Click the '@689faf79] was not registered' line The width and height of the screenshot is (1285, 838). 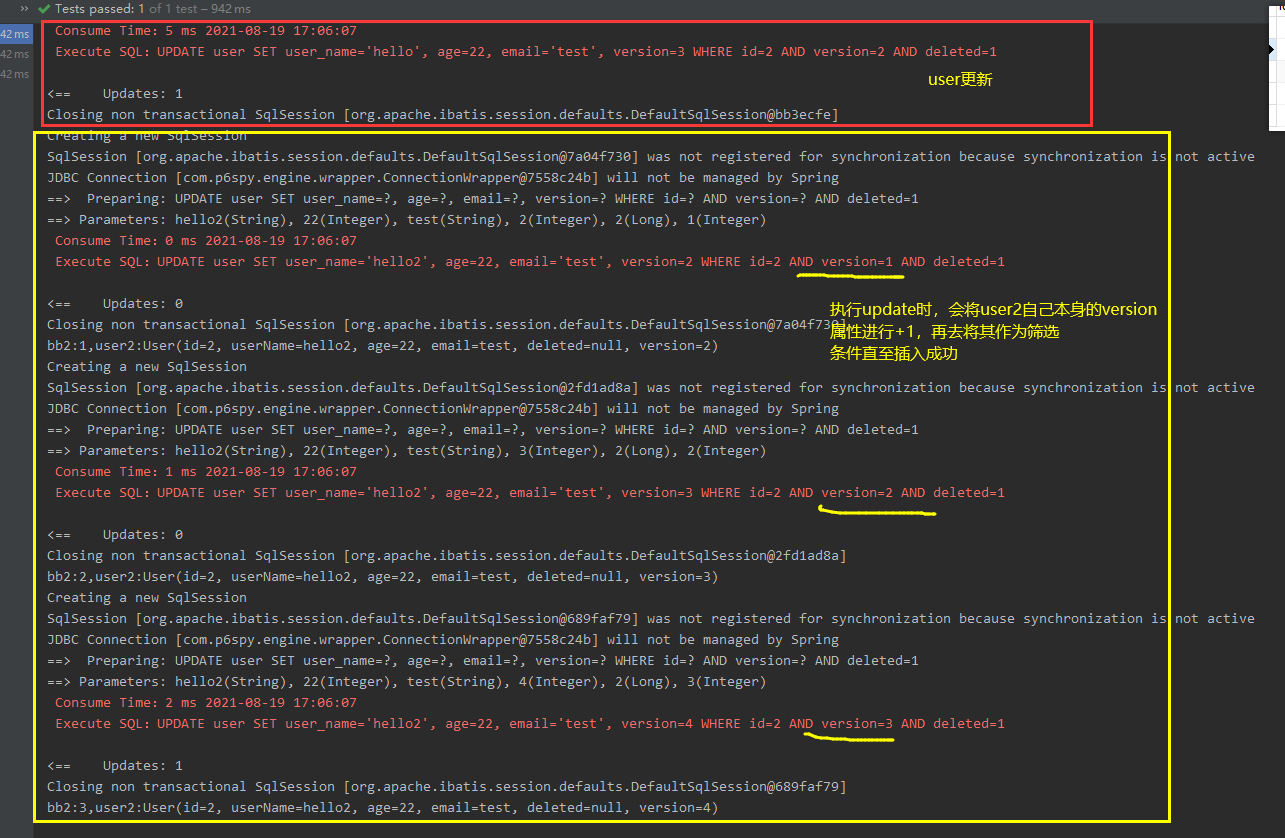(x=650, y=618)
